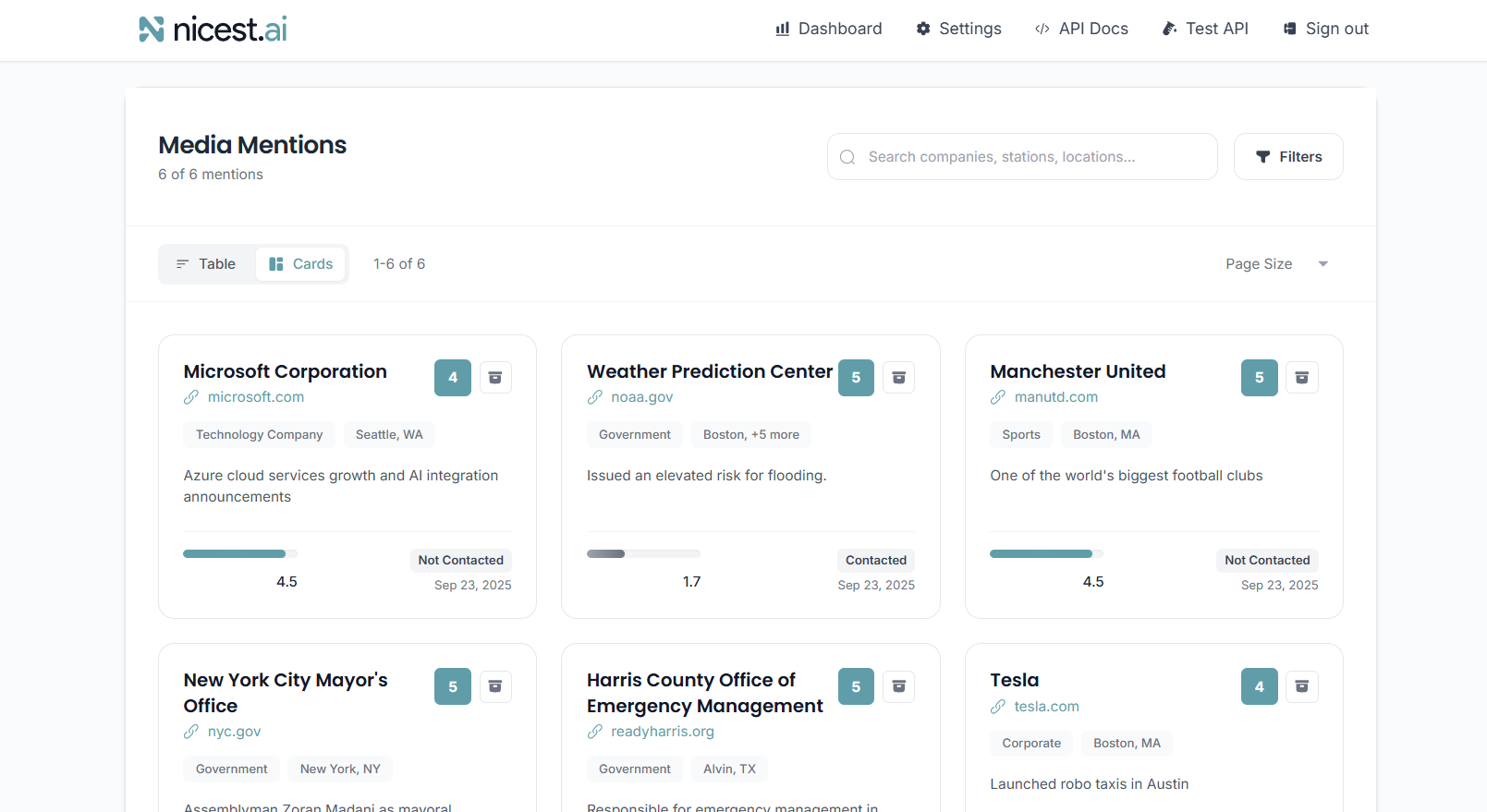This screenshot has height=812, width=1487.
Task: Click the Government tag on Weather Prediction Center
Action: pyautogui.click(x=635, y=435)
